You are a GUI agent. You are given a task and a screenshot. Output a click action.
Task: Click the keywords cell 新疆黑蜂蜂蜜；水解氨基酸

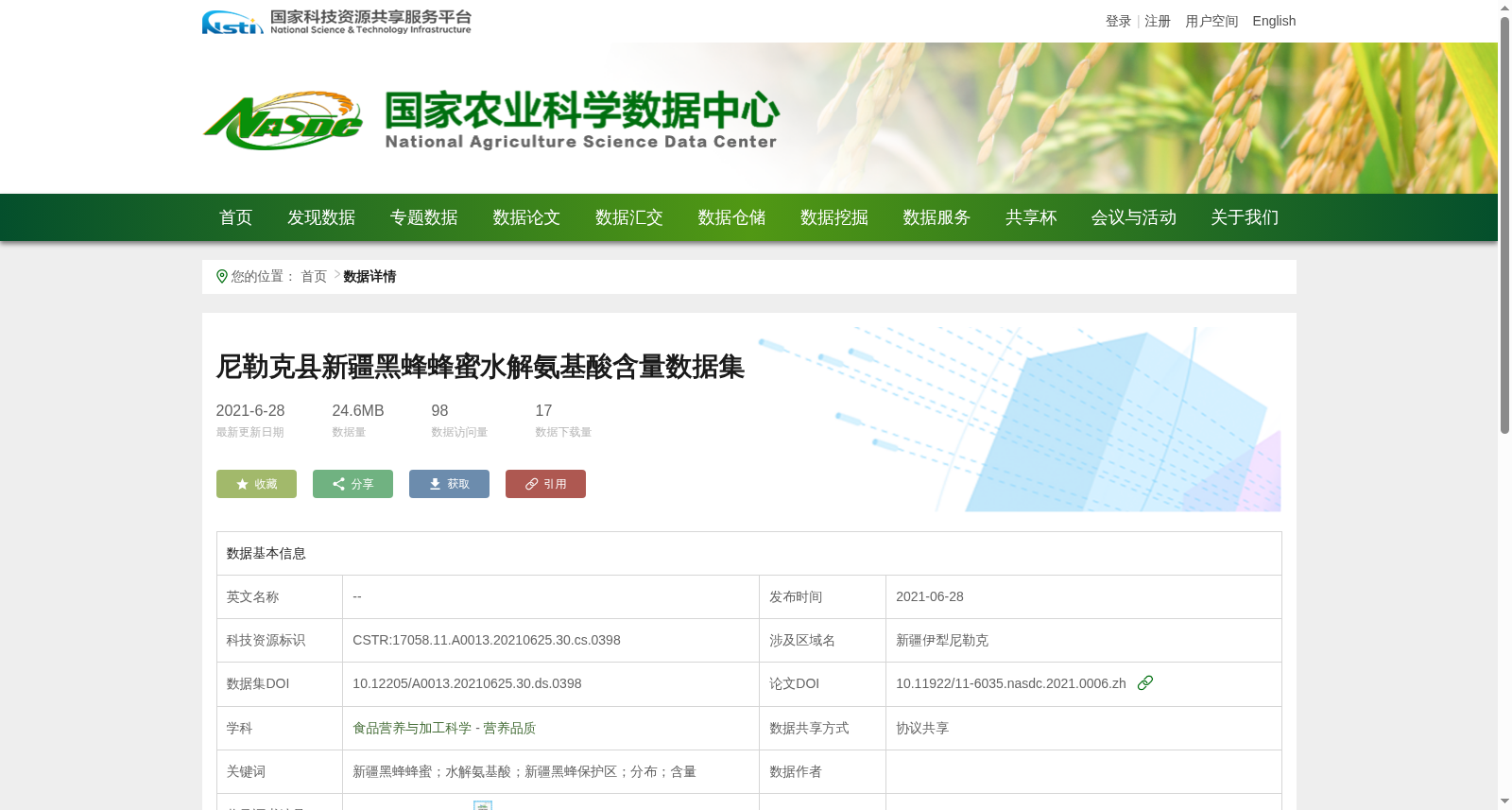coord(551,771)
